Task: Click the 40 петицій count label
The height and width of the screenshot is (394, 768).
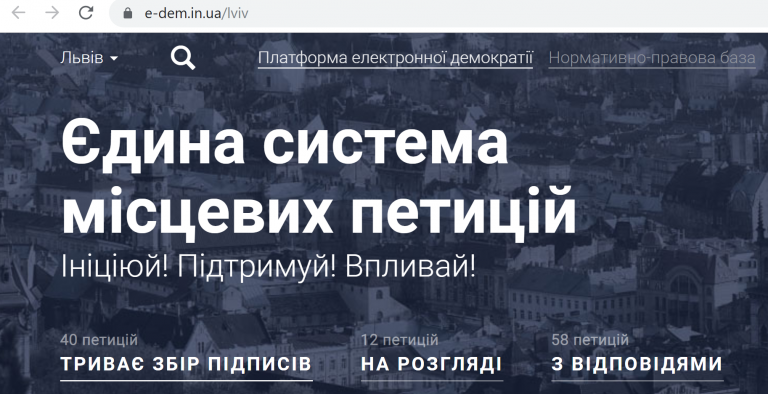Action: click(99, 340)
